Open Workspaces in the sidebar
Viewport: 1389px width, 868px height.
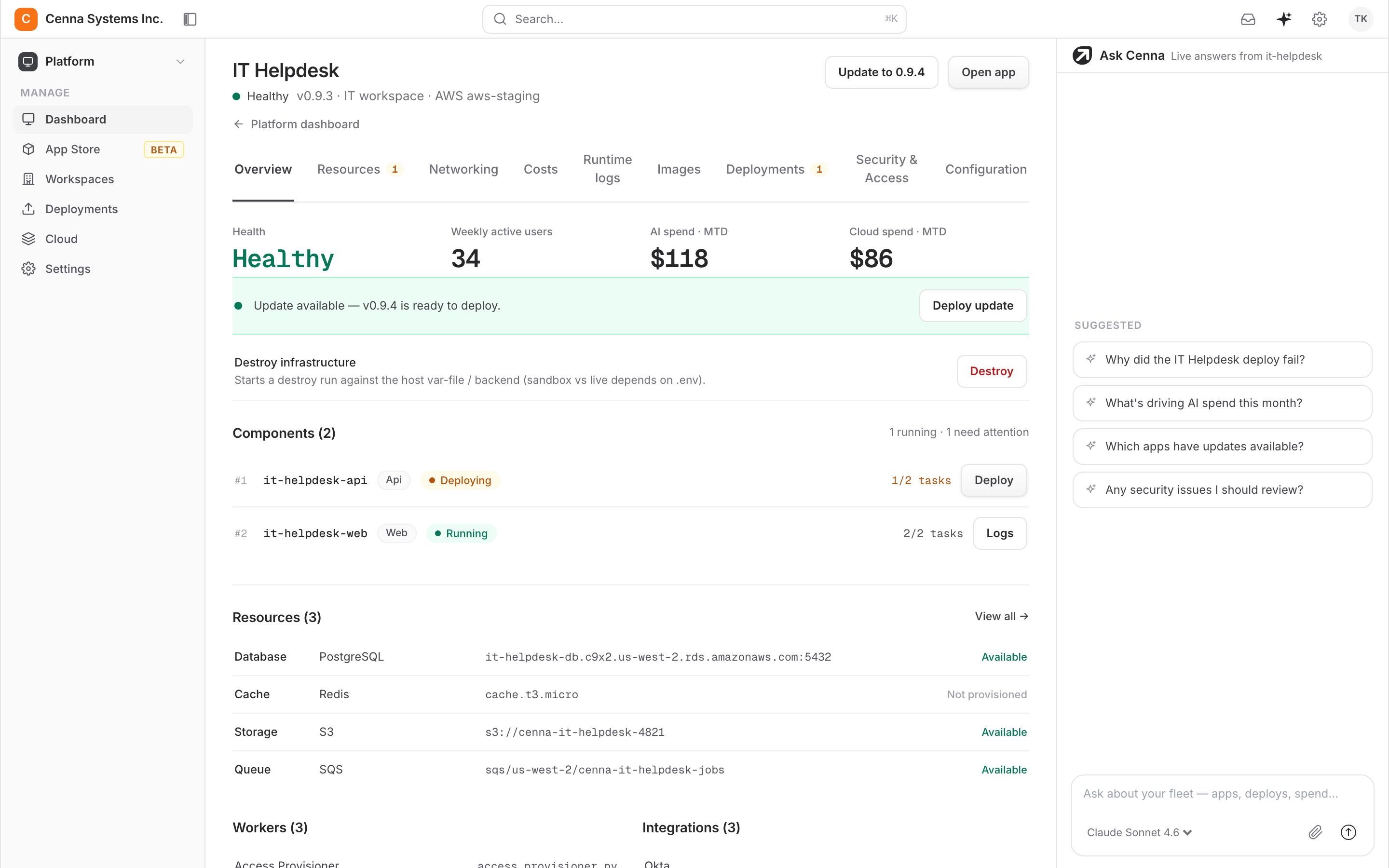tap(103, 179)
